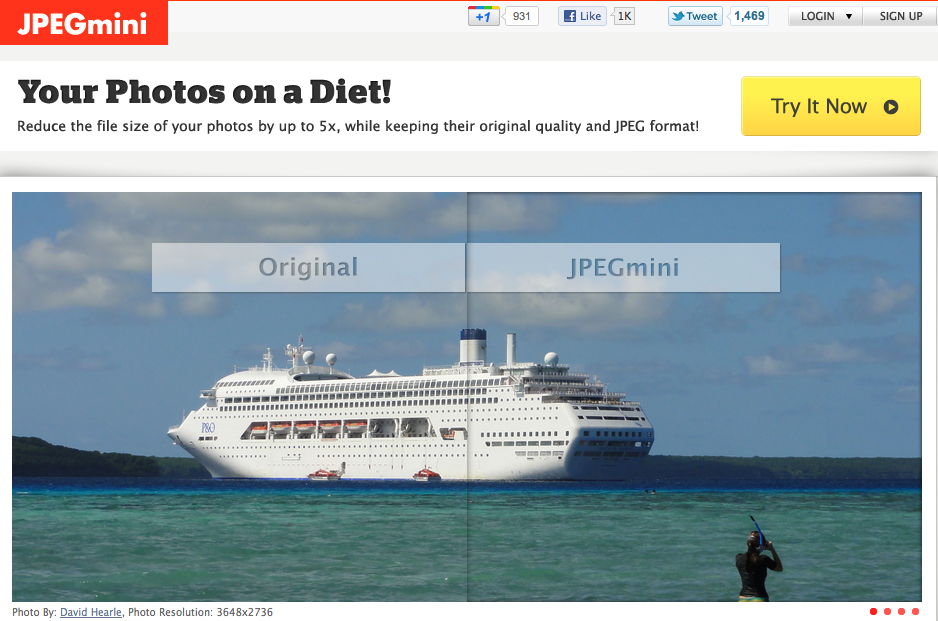Open the 931 Google plus count bubble
Viewport: 938px width, 621px height.
pos(521,16)
